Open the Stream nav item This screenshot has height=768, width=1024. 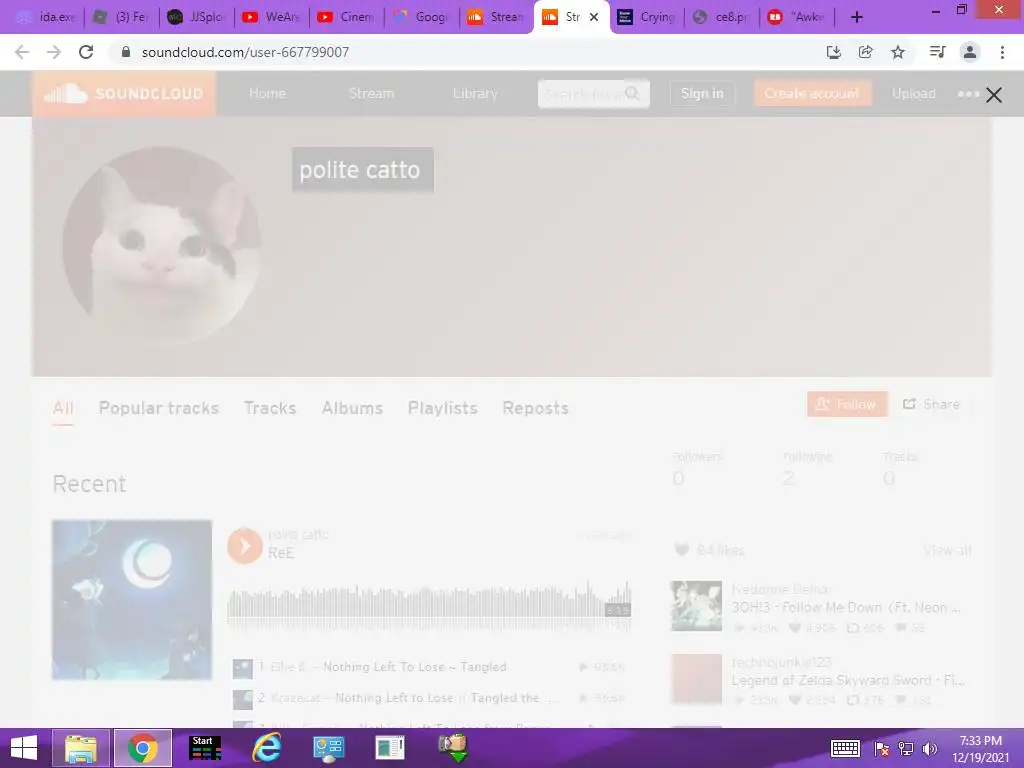(371, 93)
